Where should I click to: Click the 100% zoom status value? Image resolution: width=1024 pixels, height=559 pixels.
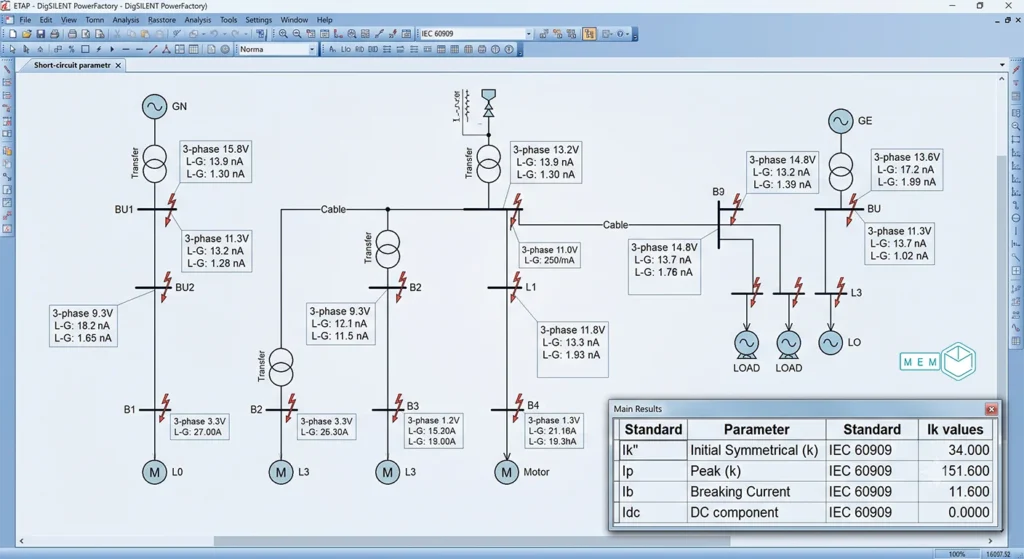point(957,554)
